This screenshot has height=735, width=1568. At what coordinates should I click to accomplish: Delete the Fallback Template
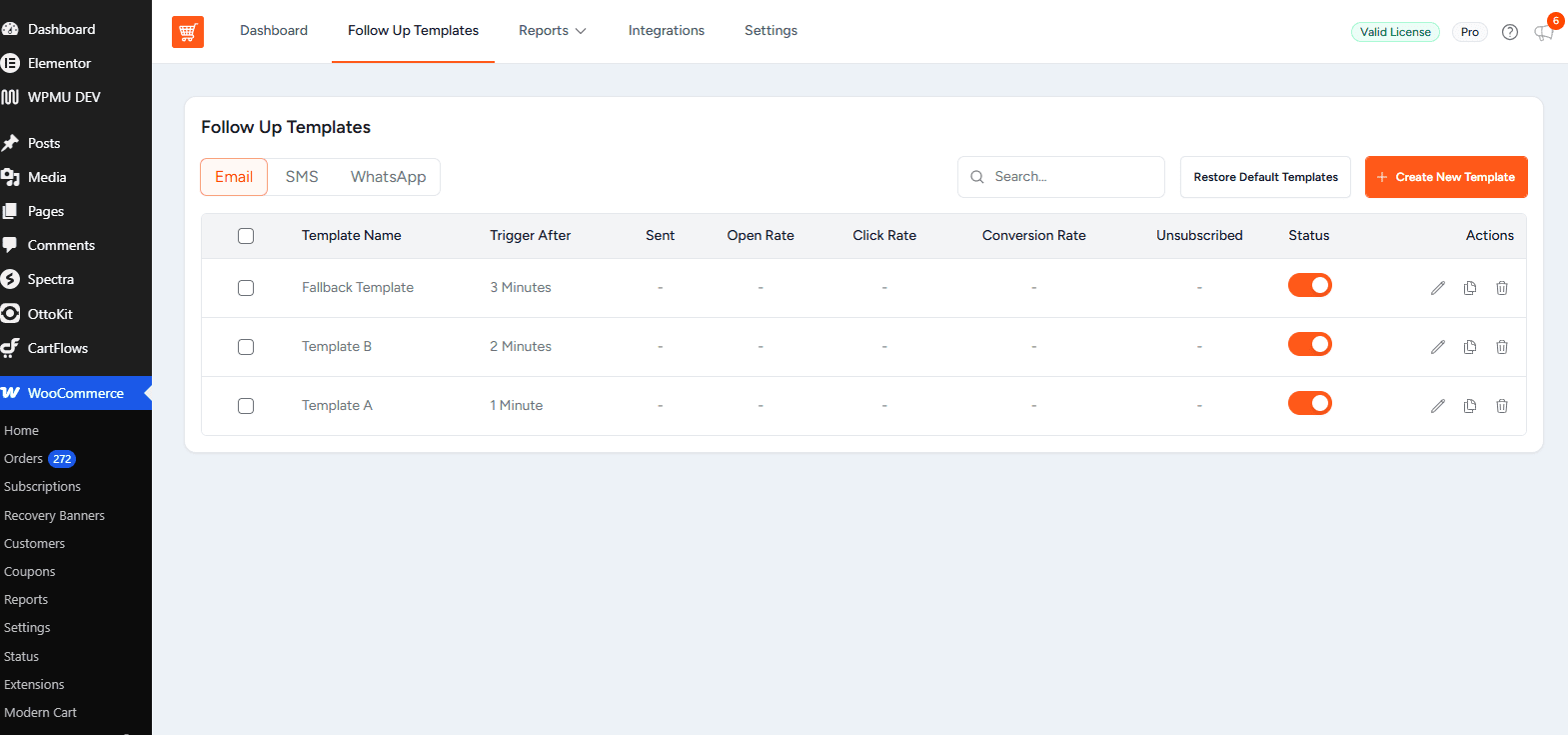(x=1502, y=288)
